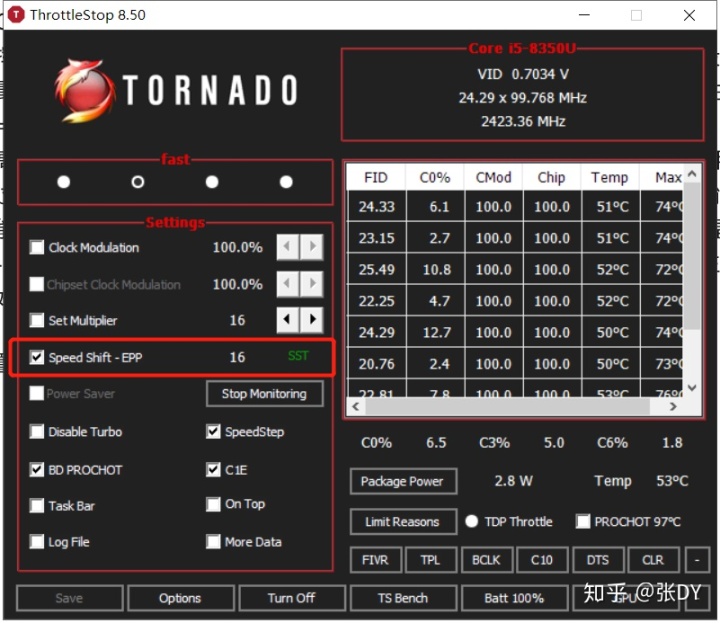
Task: Click the FID cell 25.49
Action: click(377, 269)
